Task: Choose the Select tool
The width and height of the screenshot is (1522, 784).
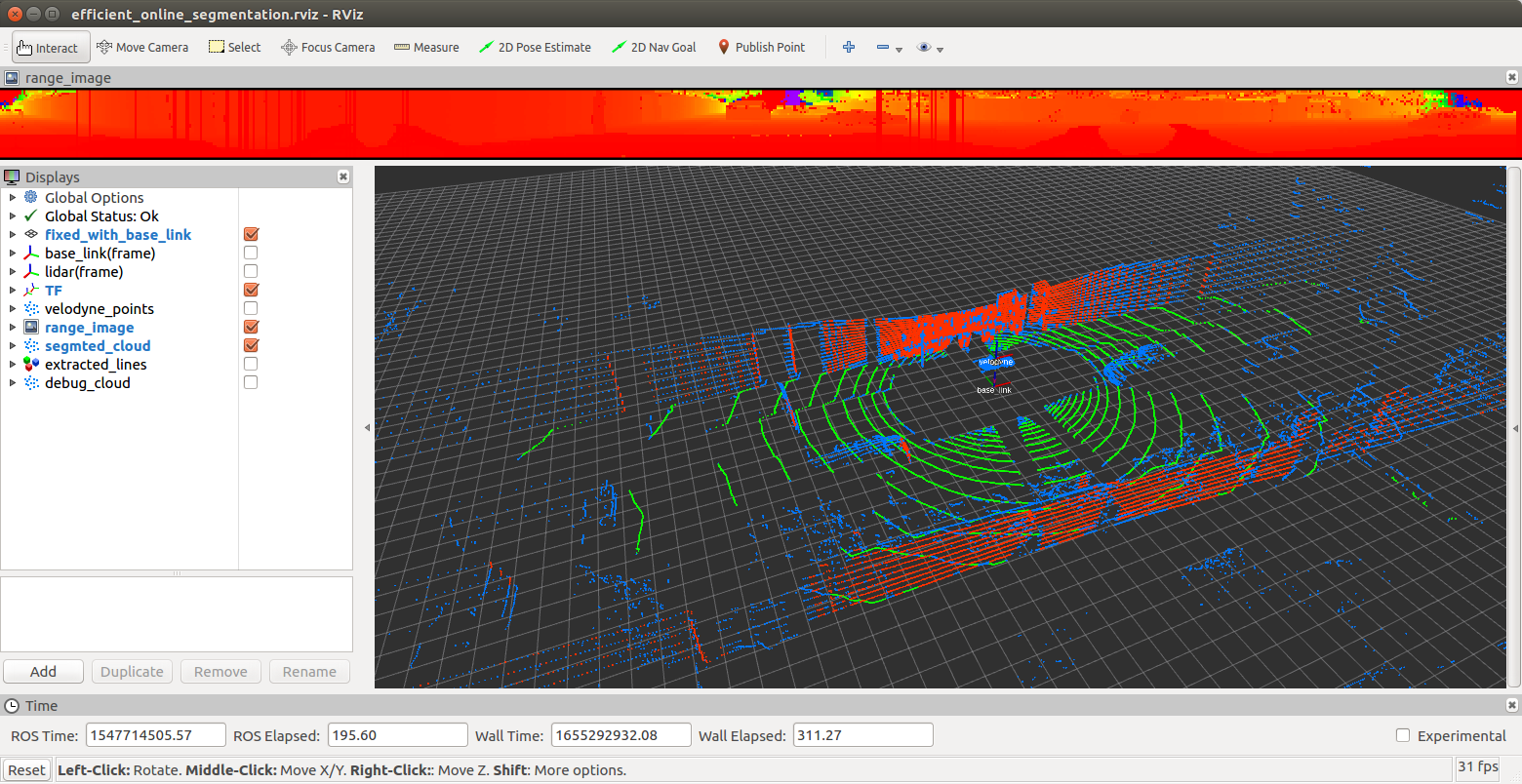Action: [235, 47]
